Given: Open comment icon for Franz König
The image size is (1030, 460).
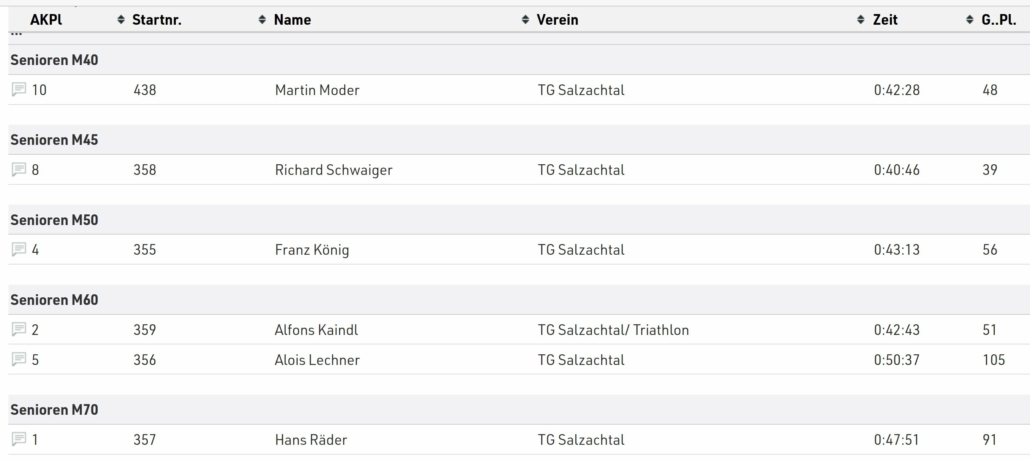Looking at the screenshot, I should click(x=19, y=250).
